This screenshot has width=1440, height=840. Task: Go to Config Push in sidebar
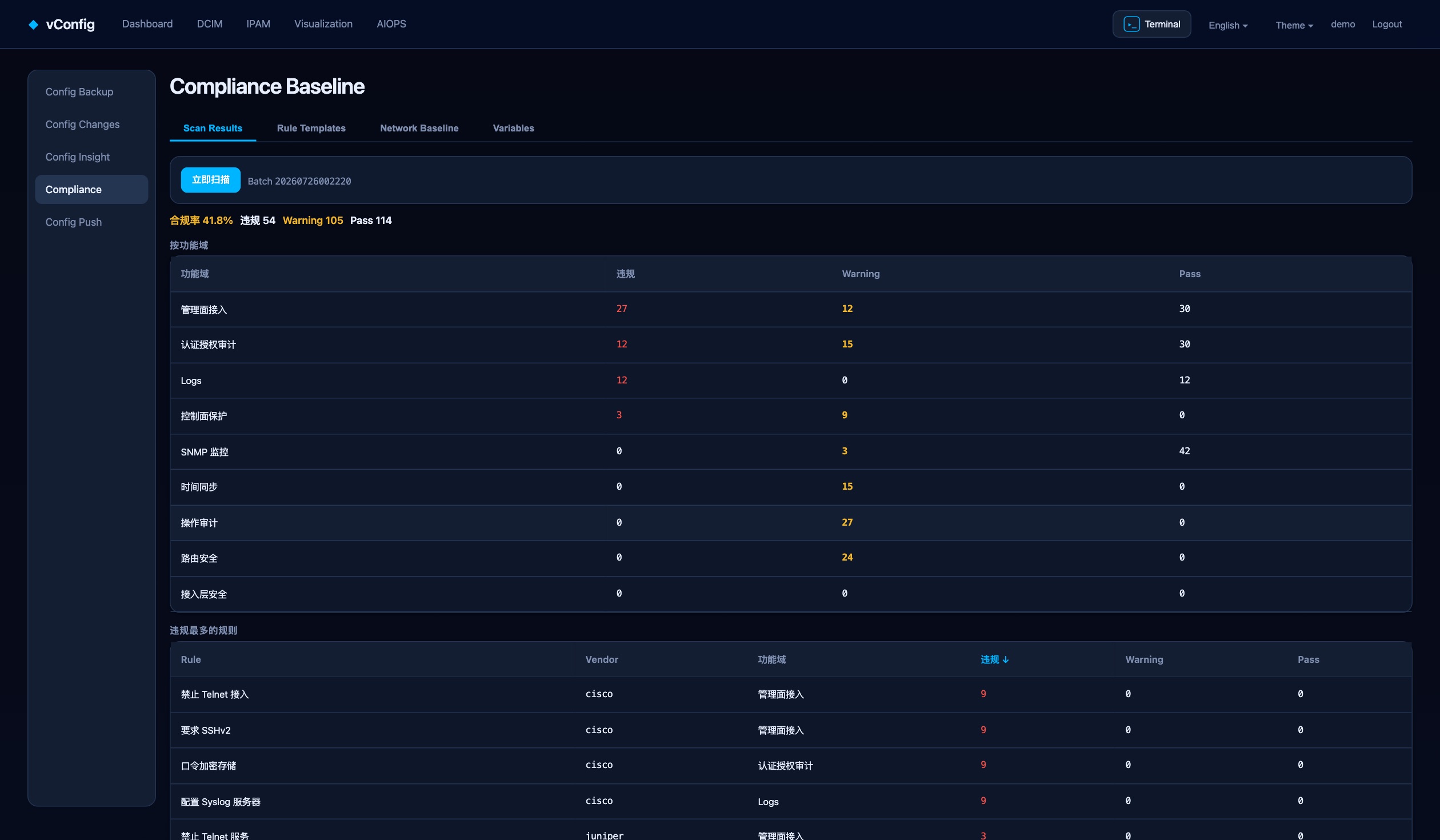coord(91,222)
